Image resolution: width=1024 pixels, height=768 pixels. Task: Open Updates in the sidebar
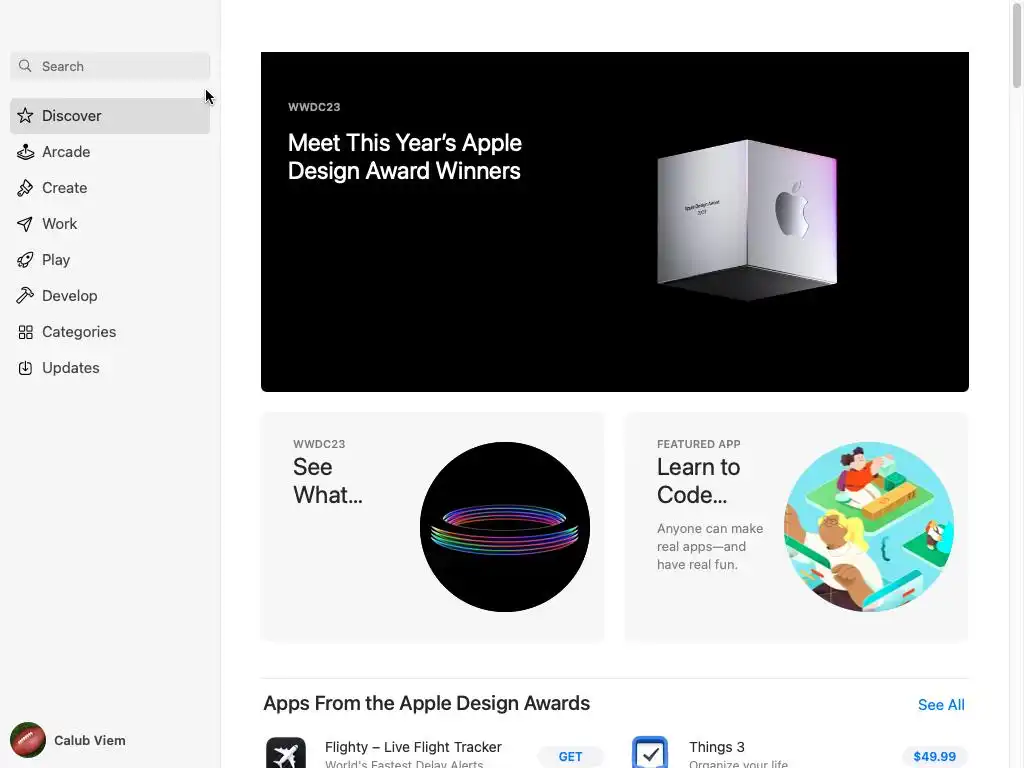[110, 368]
